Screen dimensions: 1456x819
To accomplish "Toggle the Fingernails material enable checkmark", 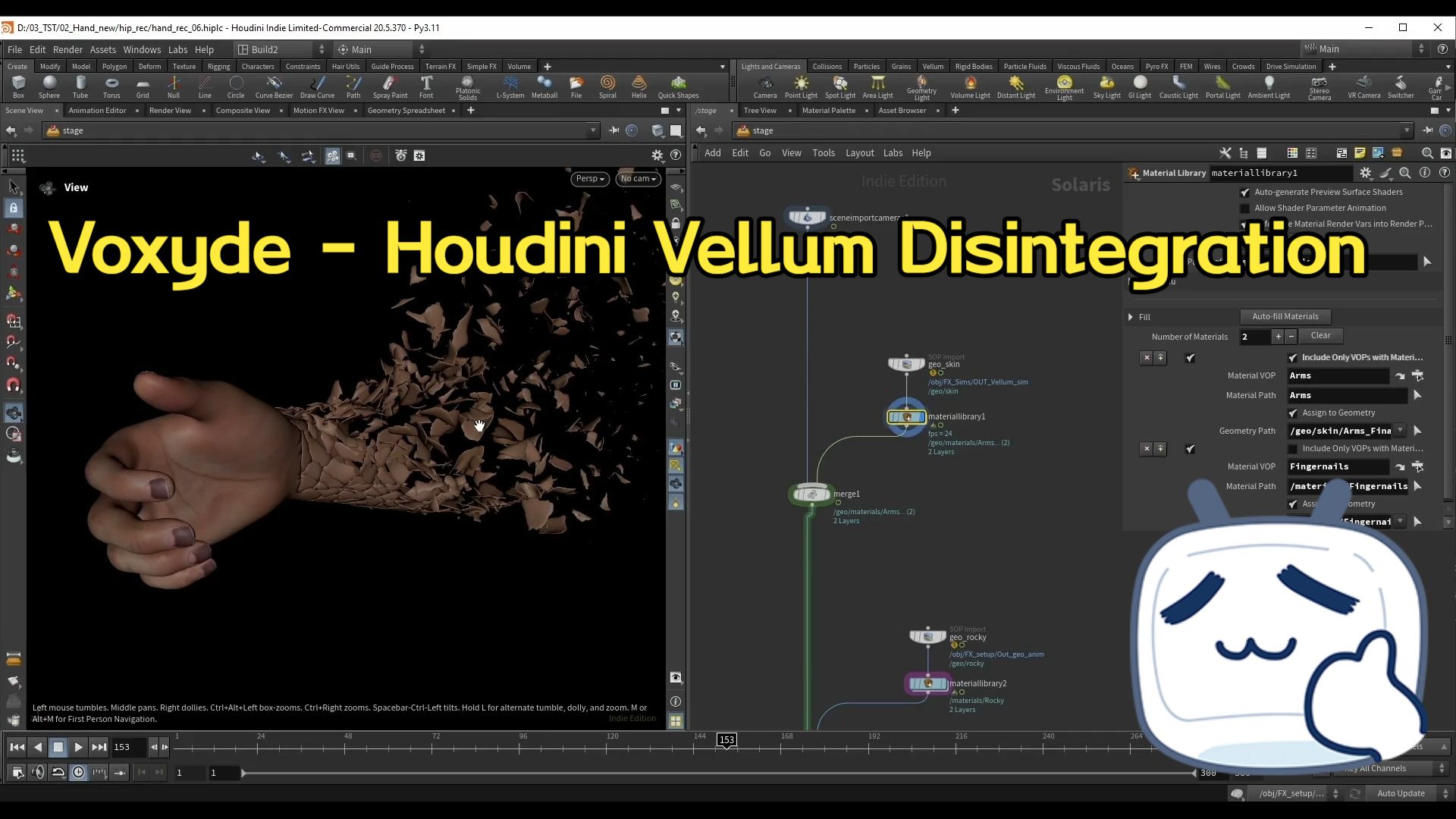I will pos(1190,449).
